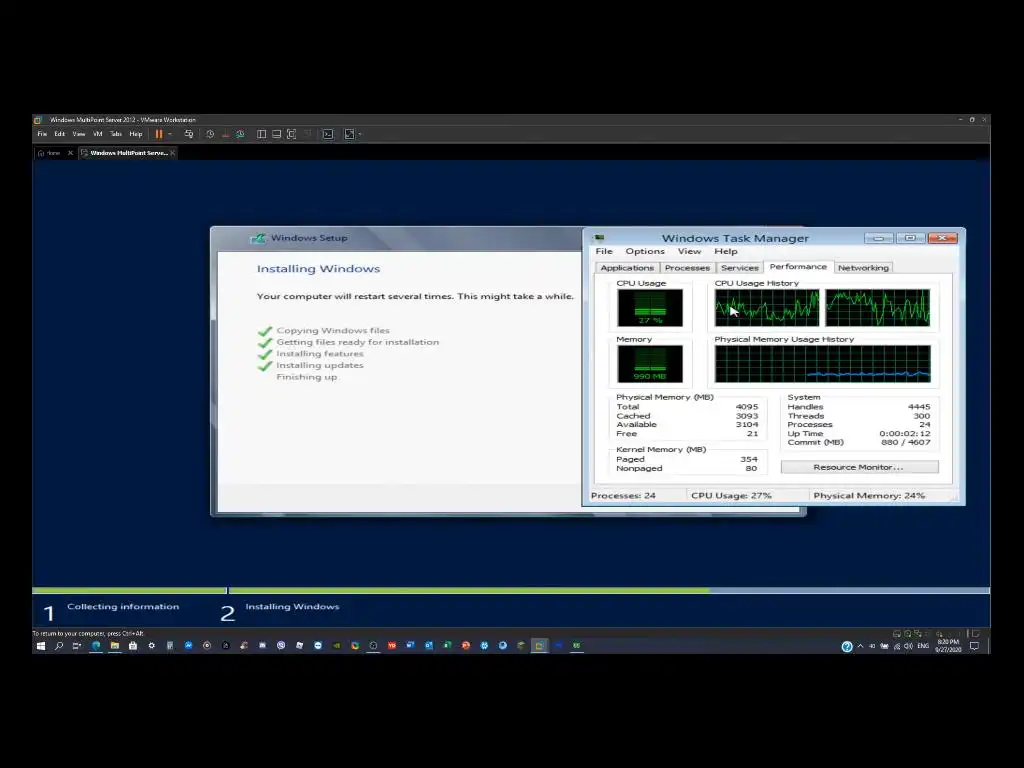The height and width of the screenshot is (768, 1024).
Task: Open Microsoft Store from the taskbar
Action: (x=133, y=646)
